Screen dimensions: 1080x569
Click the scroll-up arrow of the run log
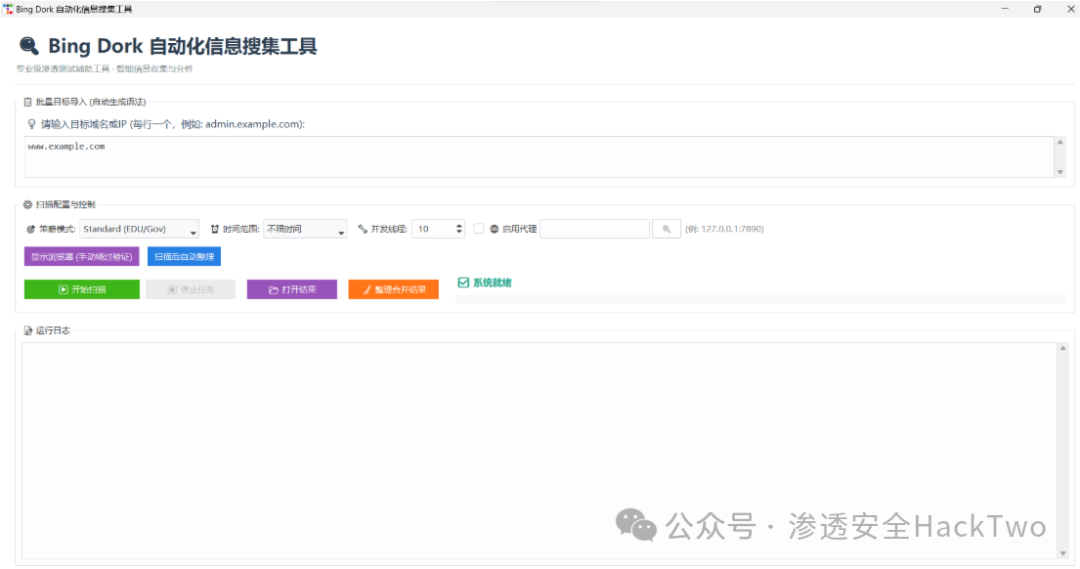coord(1063,349)
